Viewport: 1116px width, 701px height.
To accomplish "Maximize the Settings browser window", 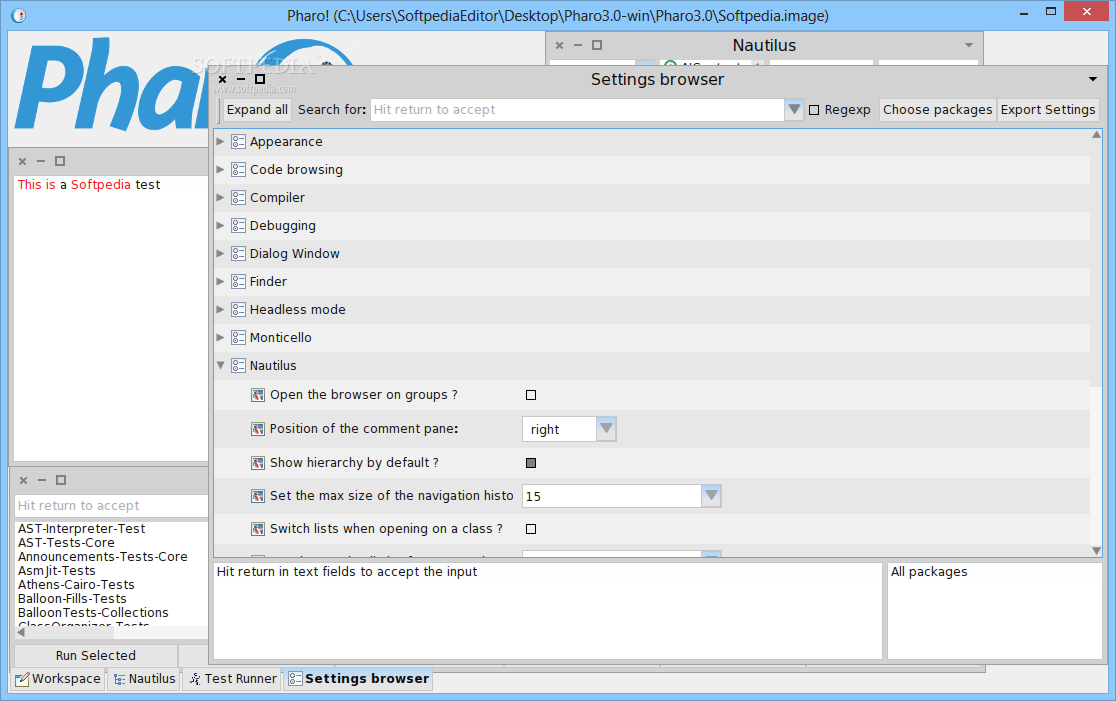I will point(260,79).
